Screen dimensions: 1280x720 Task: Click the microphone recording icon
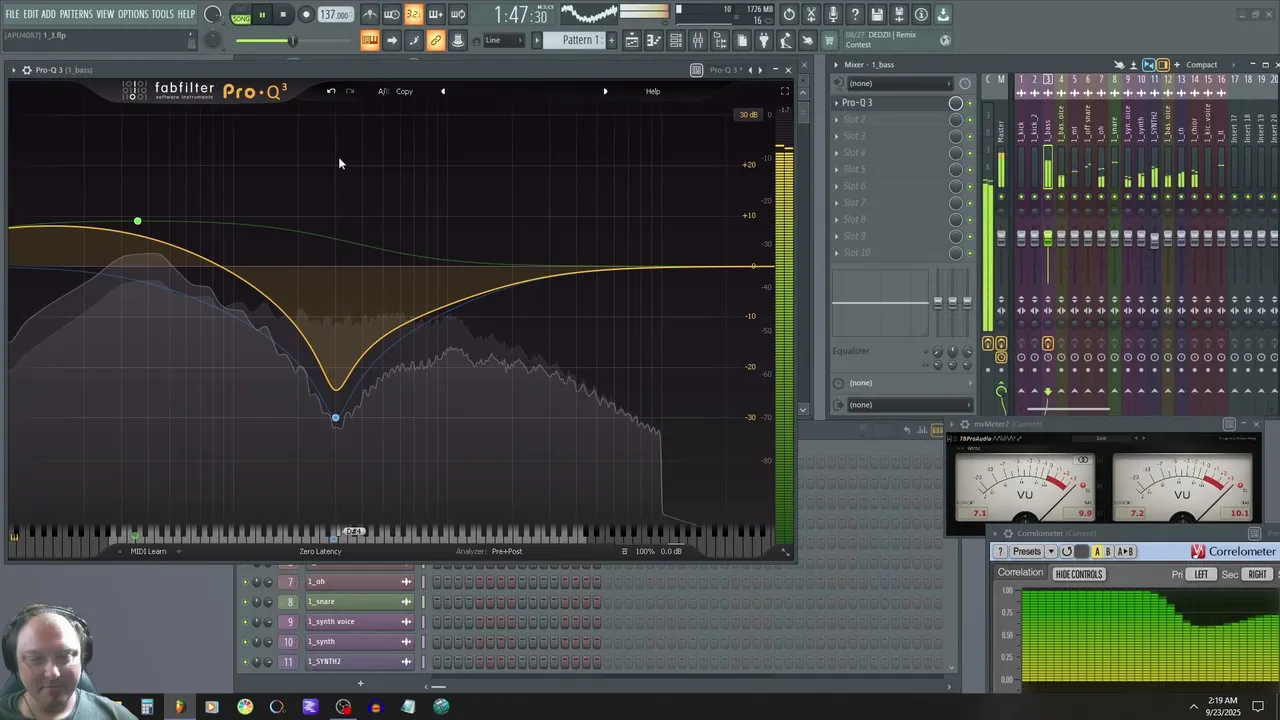(833, 14)
